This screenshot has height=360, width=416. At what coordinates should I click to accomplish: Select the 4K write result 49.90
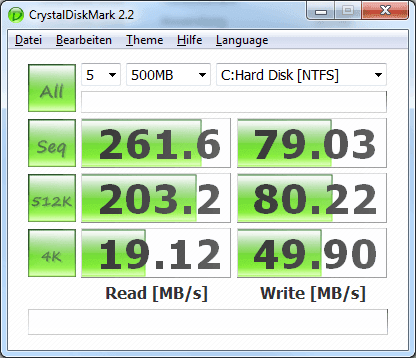pos(312,253)
